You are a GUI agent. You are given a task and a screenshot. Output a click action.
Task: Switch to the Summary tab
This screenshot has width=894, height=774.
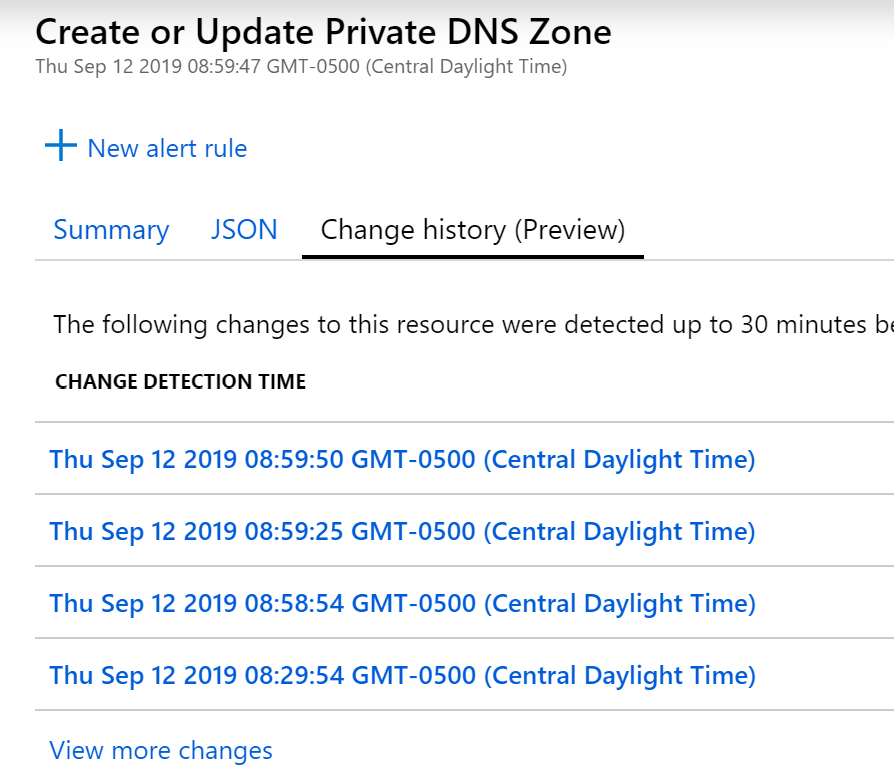tap(111, 230)
